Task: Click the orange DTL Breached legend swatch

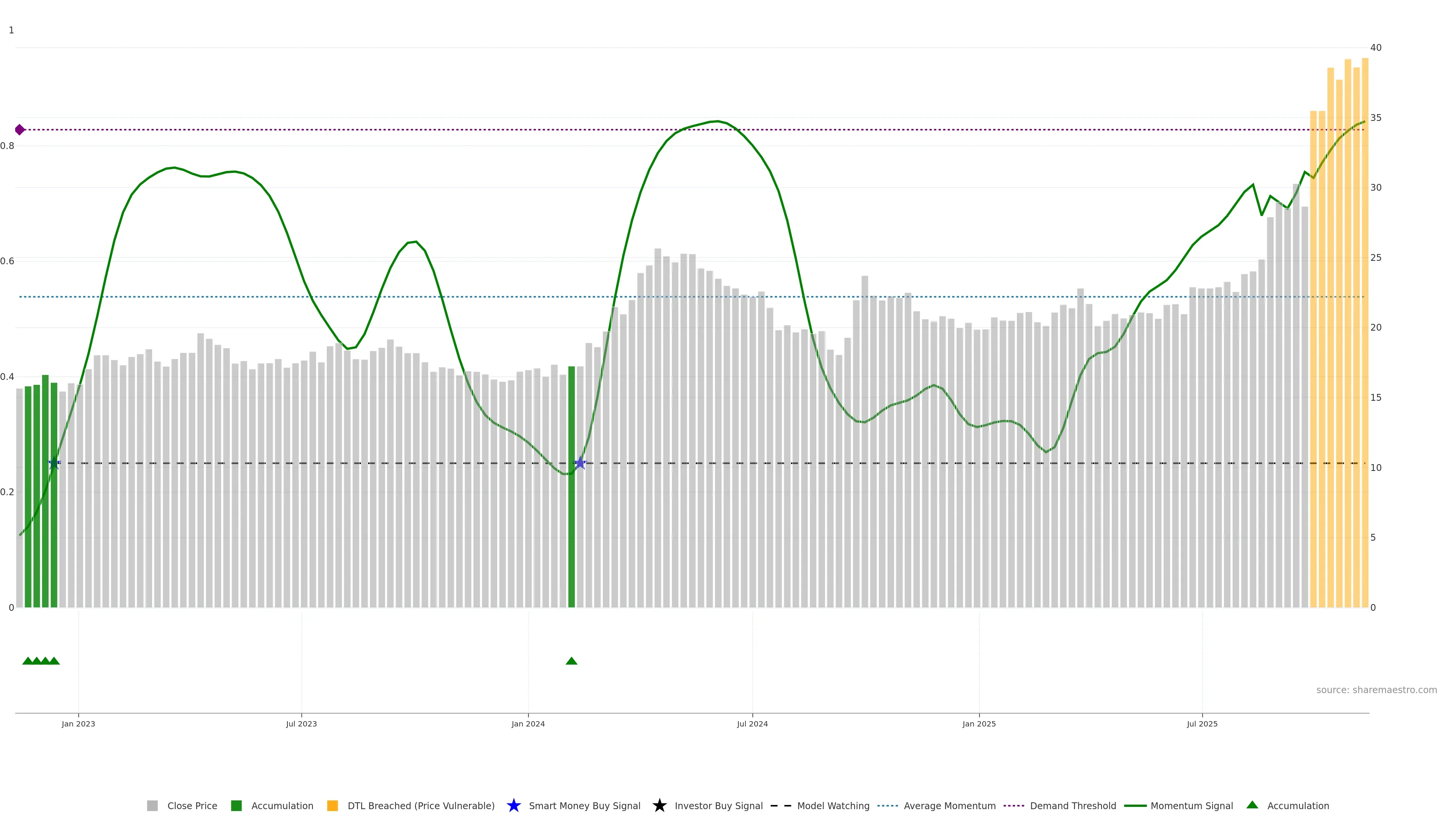Action: tap(333, 805)
